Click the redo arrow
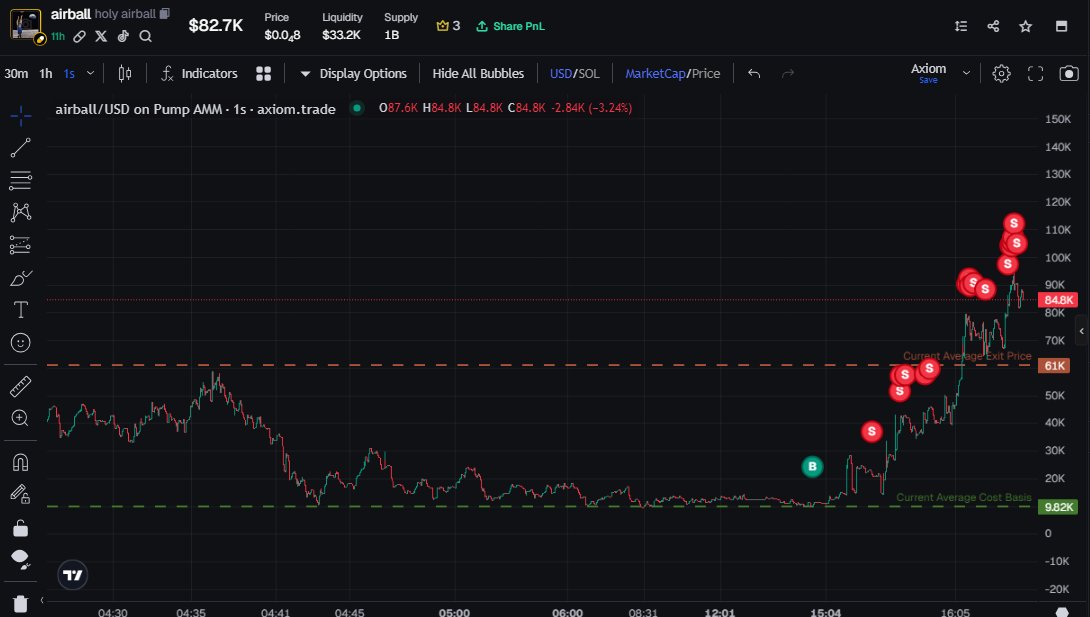This screenshot has height=617, width=1090. coord(788,74)
